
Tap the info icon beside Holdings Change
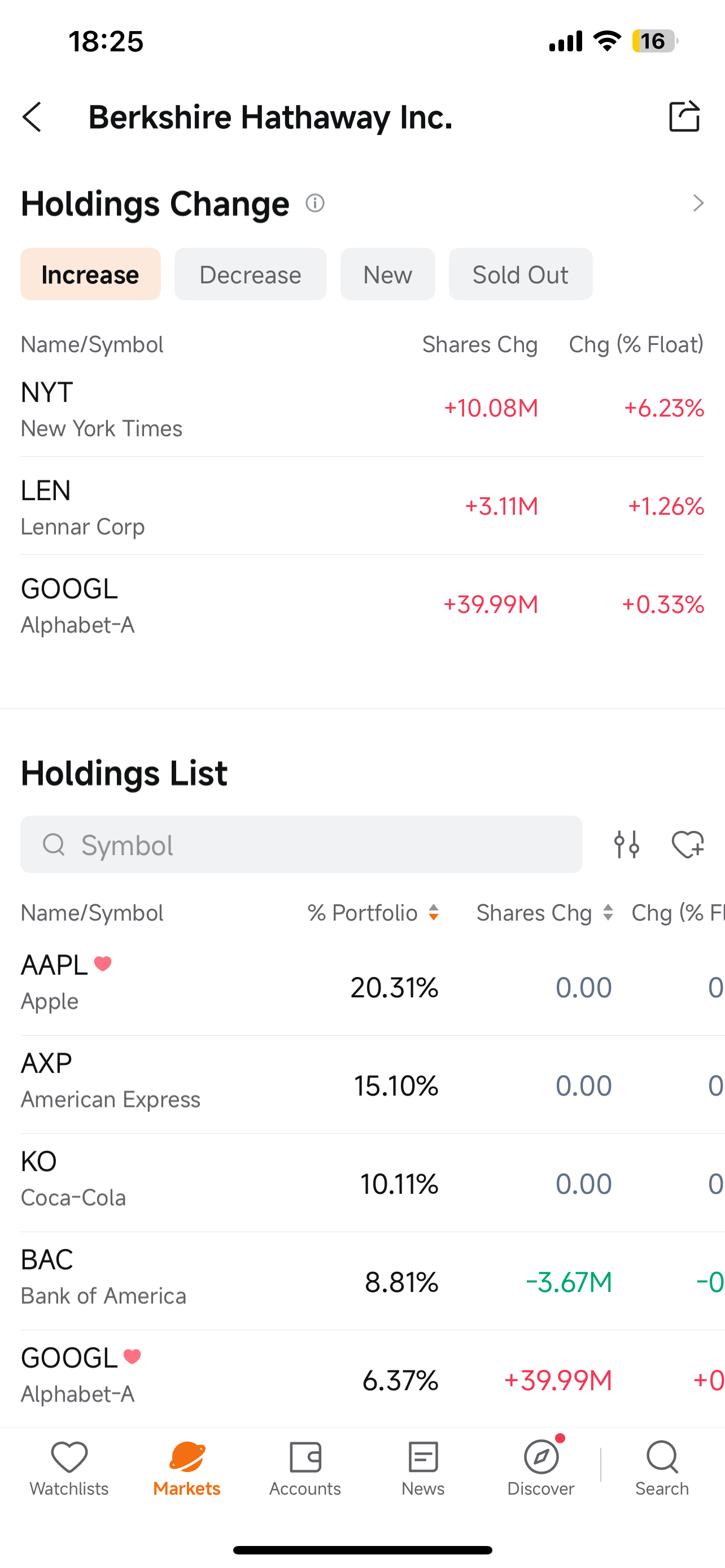click(315, 203)
